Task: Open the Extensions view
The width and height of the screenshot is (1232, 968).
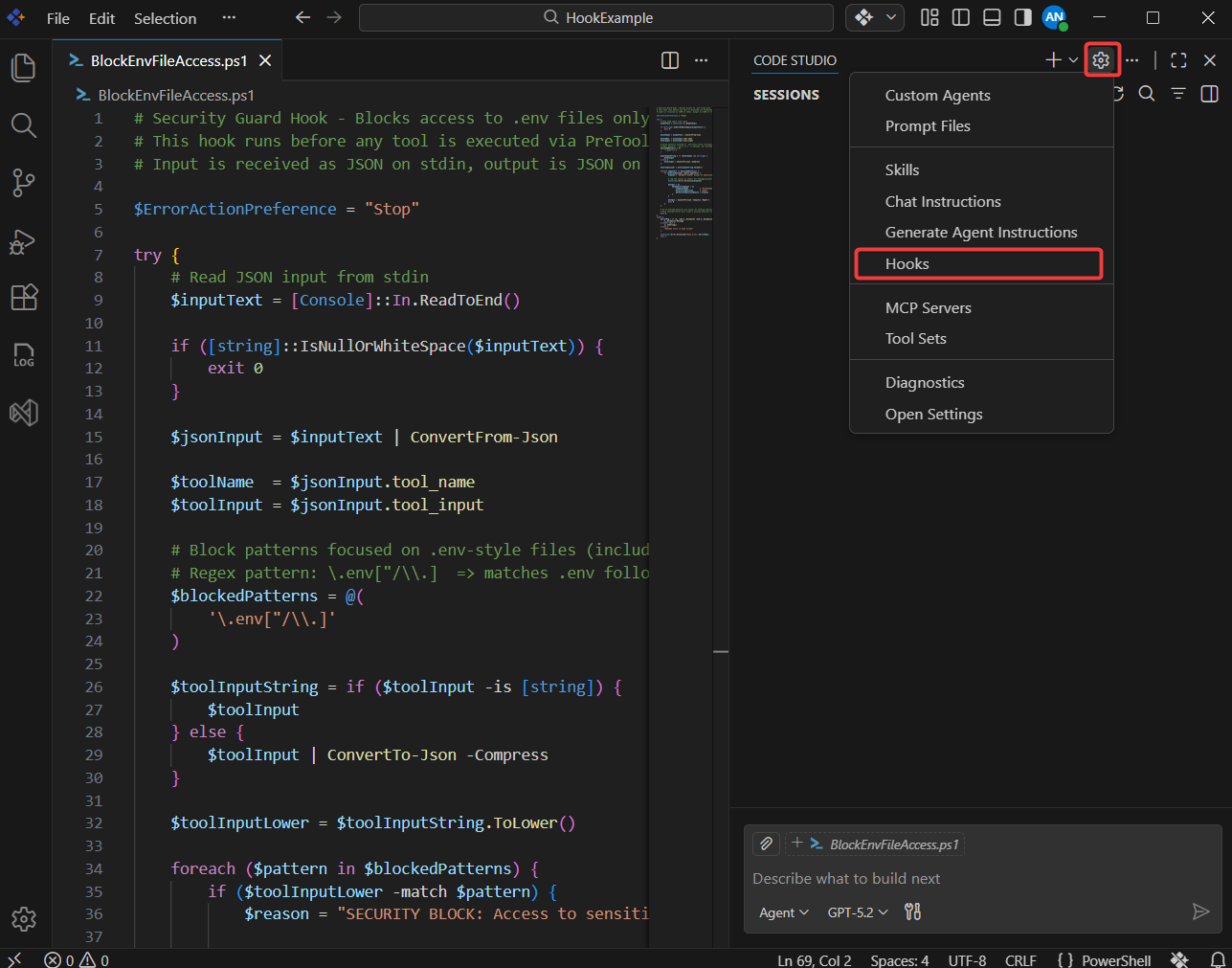Action: [x=24, y=298]
